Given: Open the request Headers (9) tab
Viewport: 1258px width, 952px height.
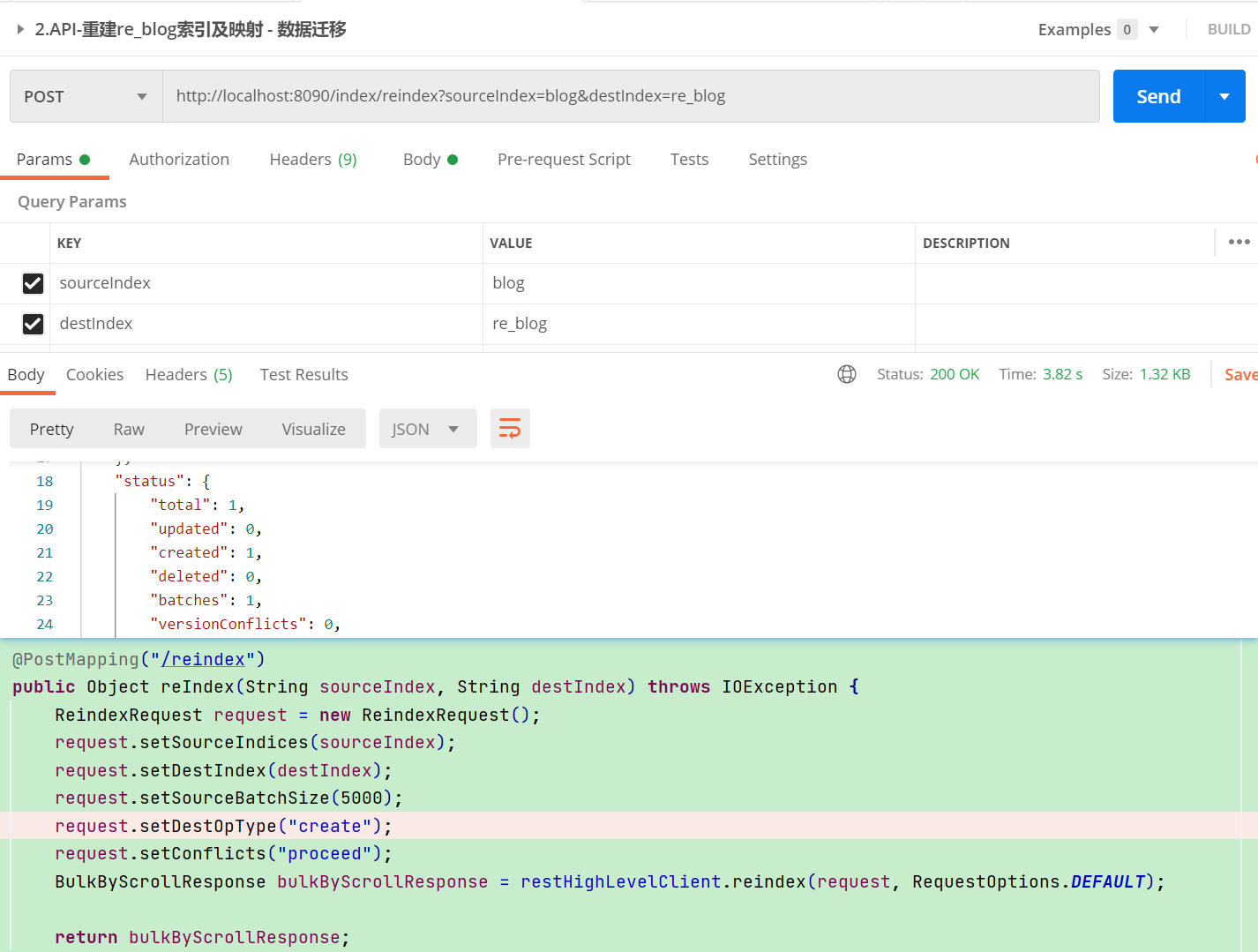Looking at the screenshot, I should [313, 160].
